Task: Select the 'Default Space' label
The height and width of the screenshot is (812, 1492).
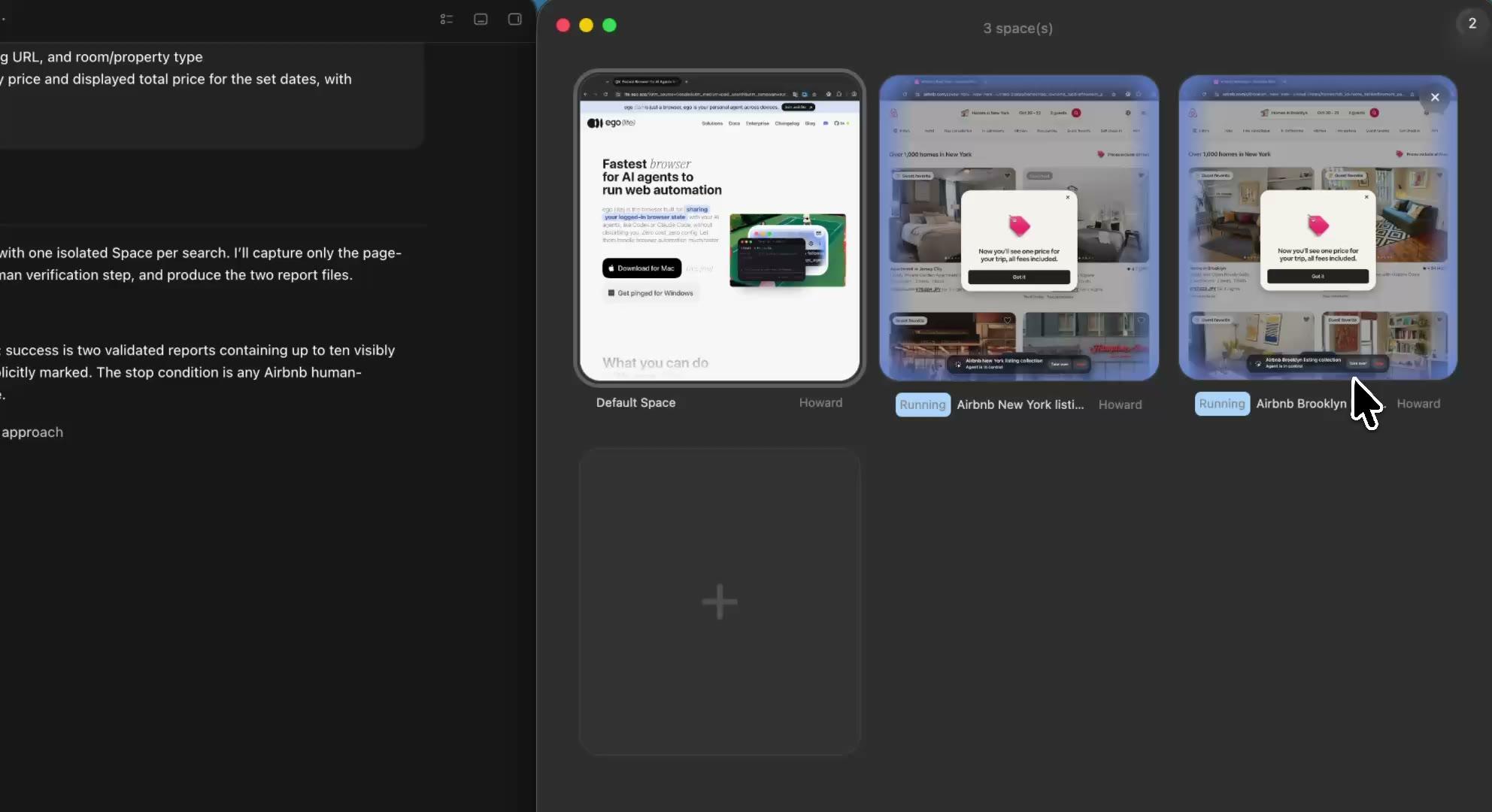Action: coord(635,402)
